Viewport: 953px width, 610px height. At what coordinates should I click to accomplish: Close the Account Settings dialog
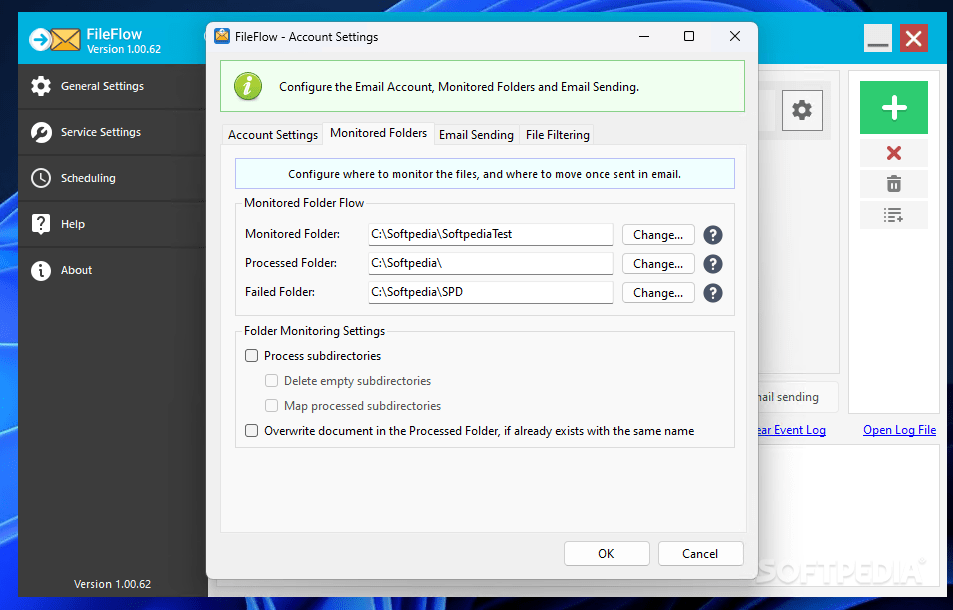click(735, 36)
